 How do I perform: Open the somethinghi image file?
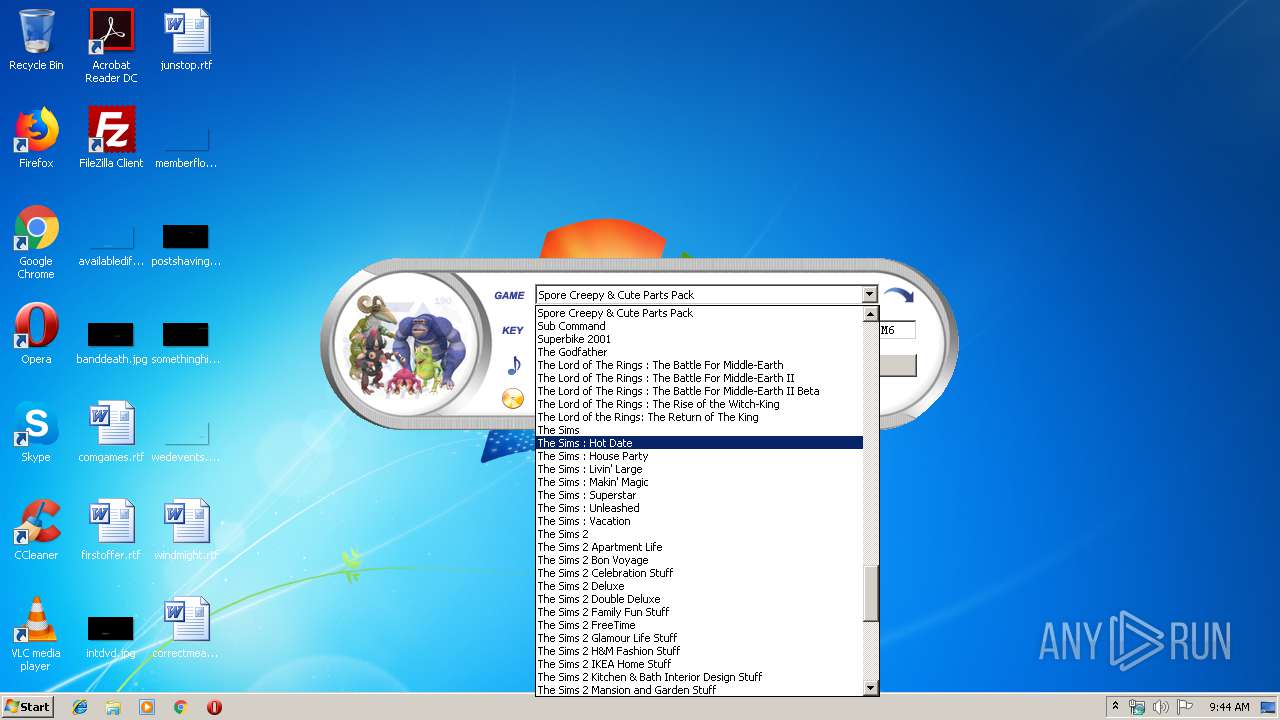click(x=186, y=342)
